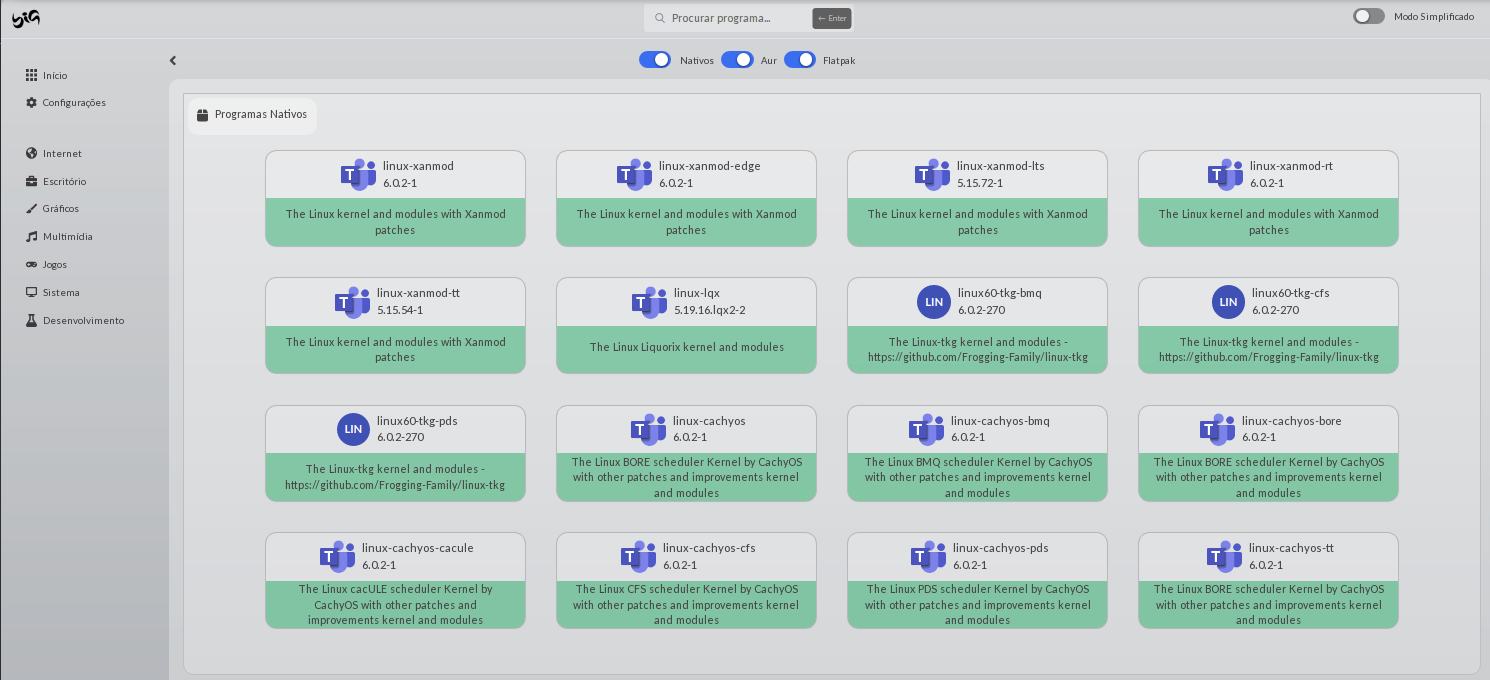Click the Início grid icon in sidebar
The width and height of the screenshot is (1490, 680).
31,75
